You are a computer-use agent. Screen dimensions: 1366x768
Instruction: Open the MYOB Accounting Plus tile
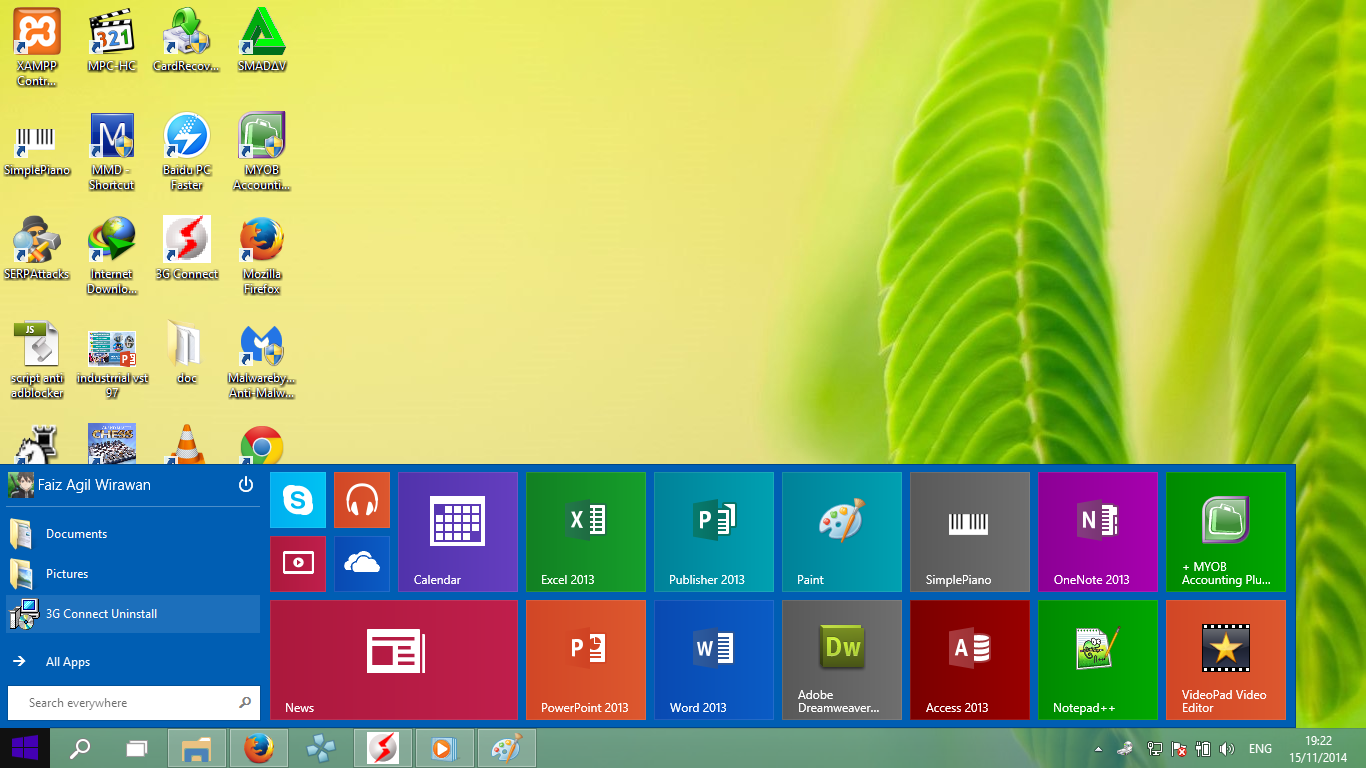[1226, 532]
